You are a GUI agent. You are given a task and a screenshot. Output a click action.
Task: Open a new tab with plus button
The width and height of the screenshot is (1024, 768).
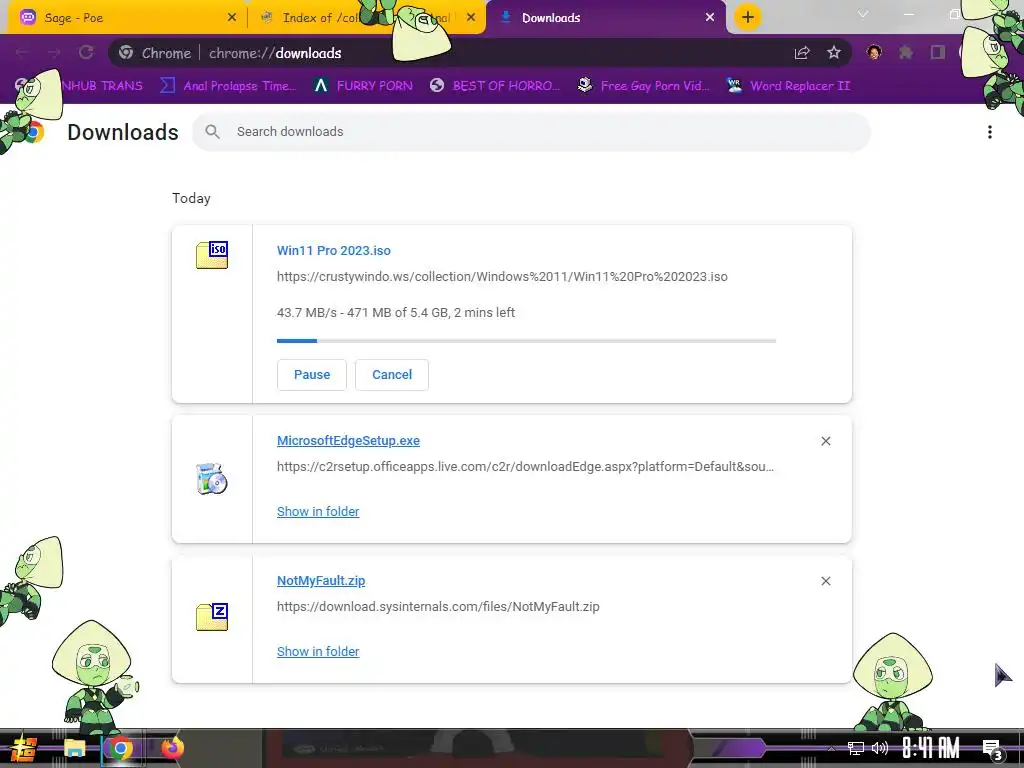(x=748, y=17)
